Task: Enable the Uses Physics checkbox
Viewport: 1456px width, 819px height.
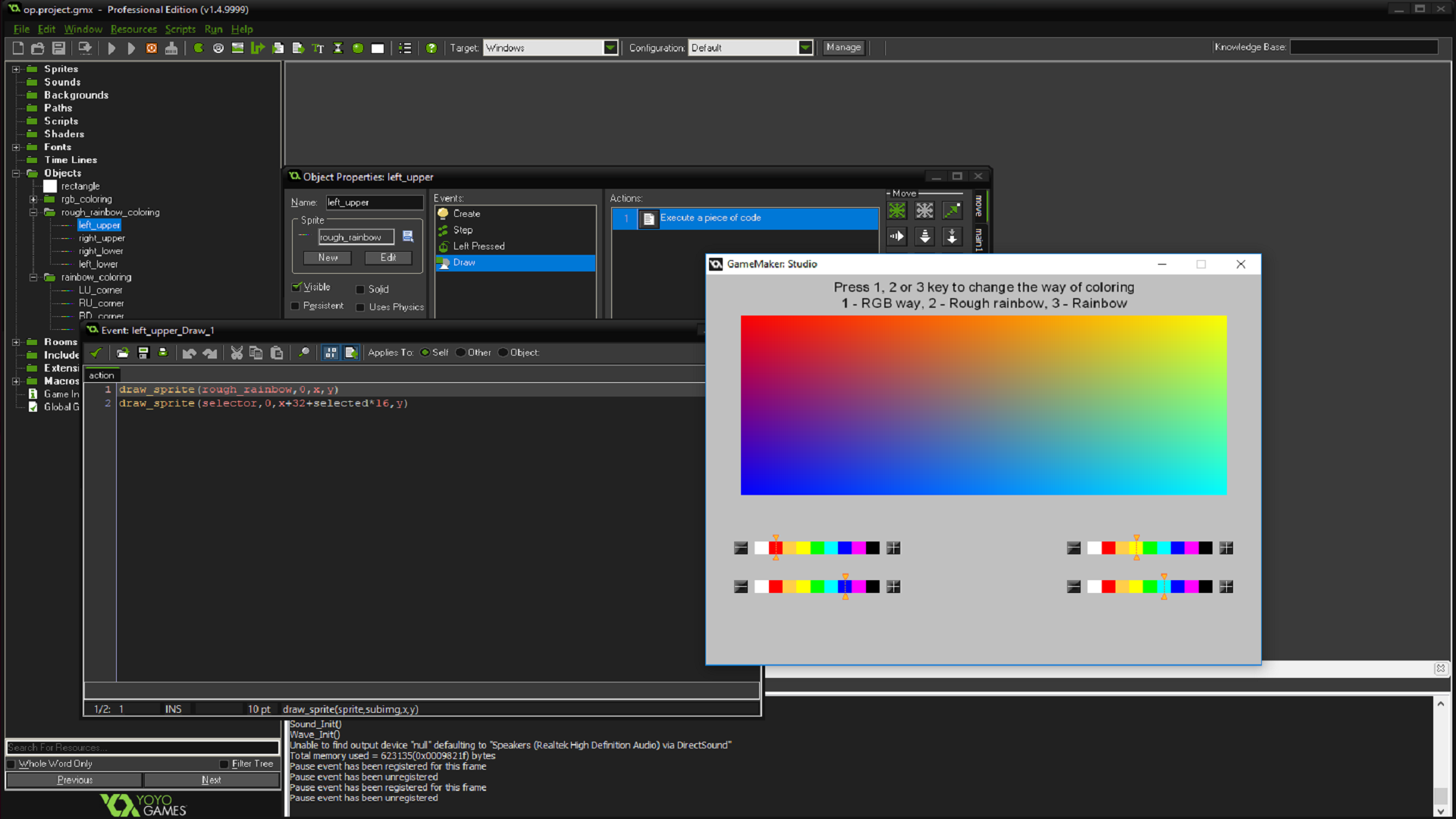Action: coord(360,307)
